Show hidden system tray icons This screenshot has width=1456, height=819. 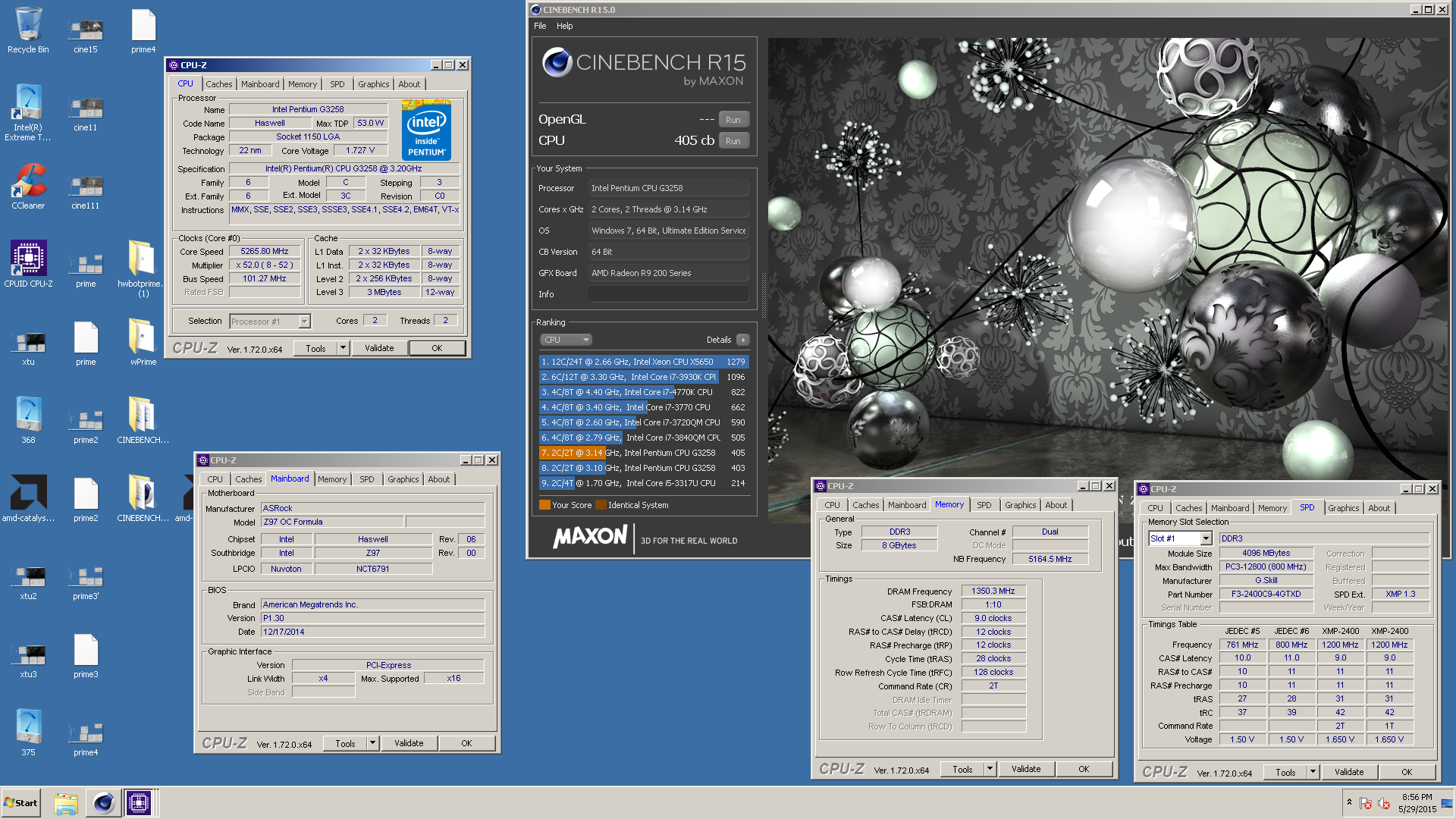click(x=1349, y=802)
